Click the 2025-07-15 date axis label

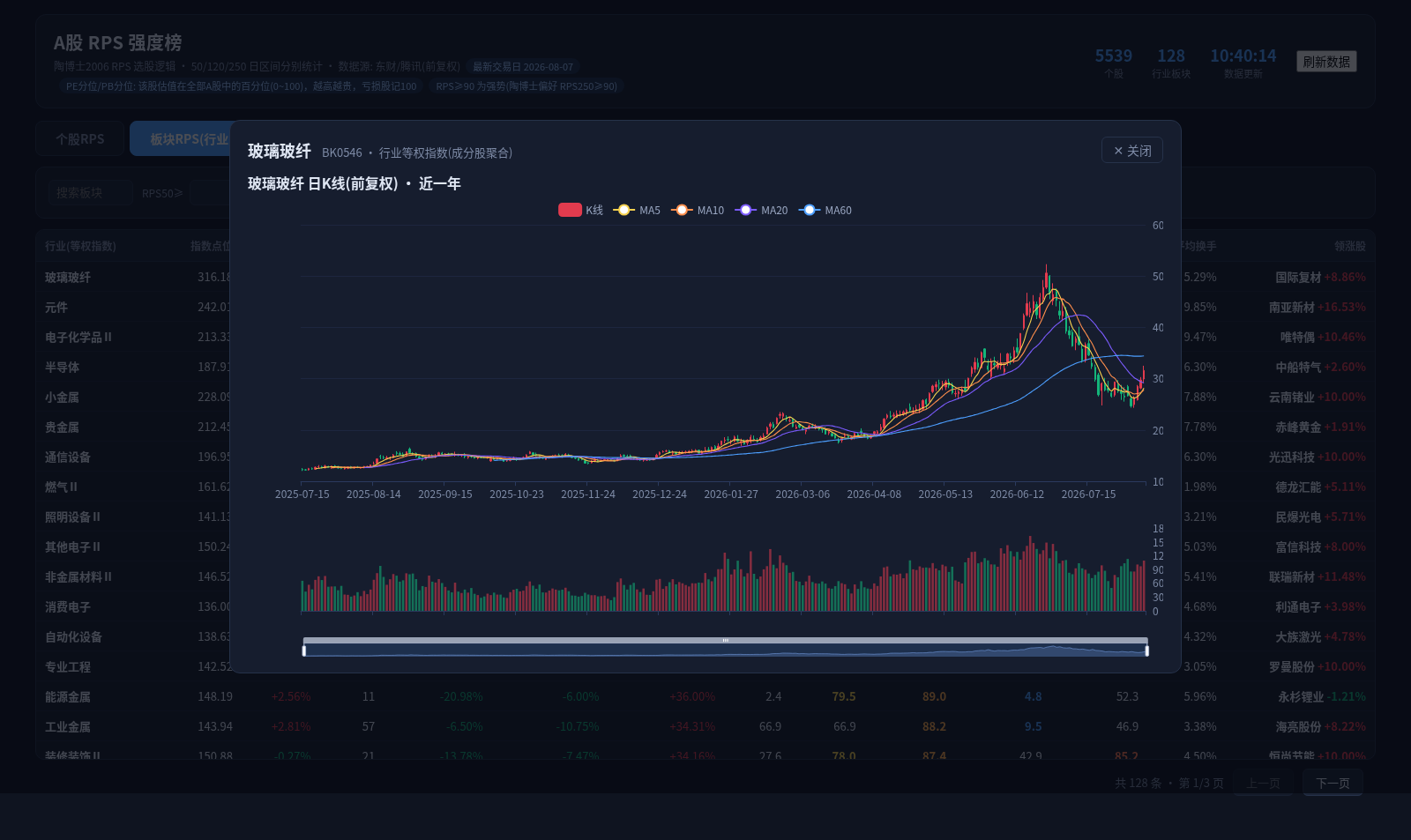tap(302, 494)
